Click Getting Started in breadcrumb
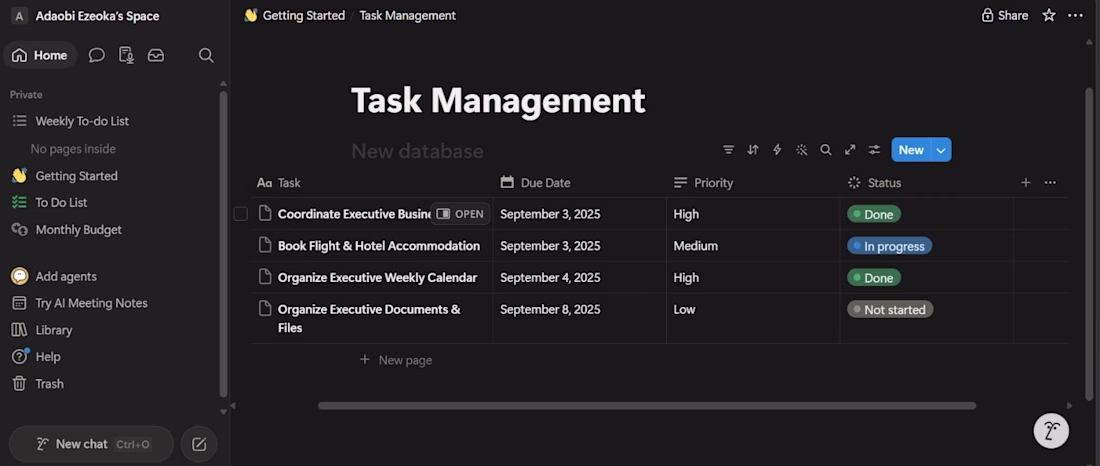 [x=304, y=15]
